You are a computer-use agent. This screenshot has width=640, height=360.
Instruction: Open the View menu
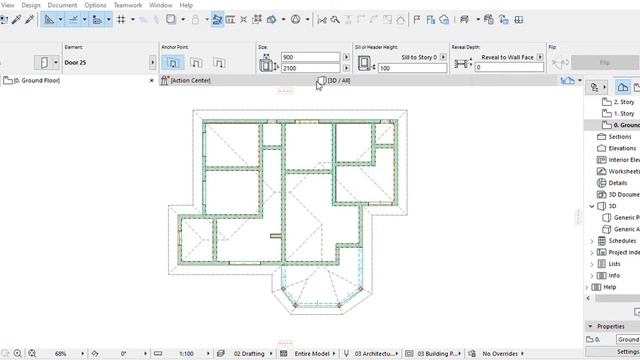click(8, 5)
